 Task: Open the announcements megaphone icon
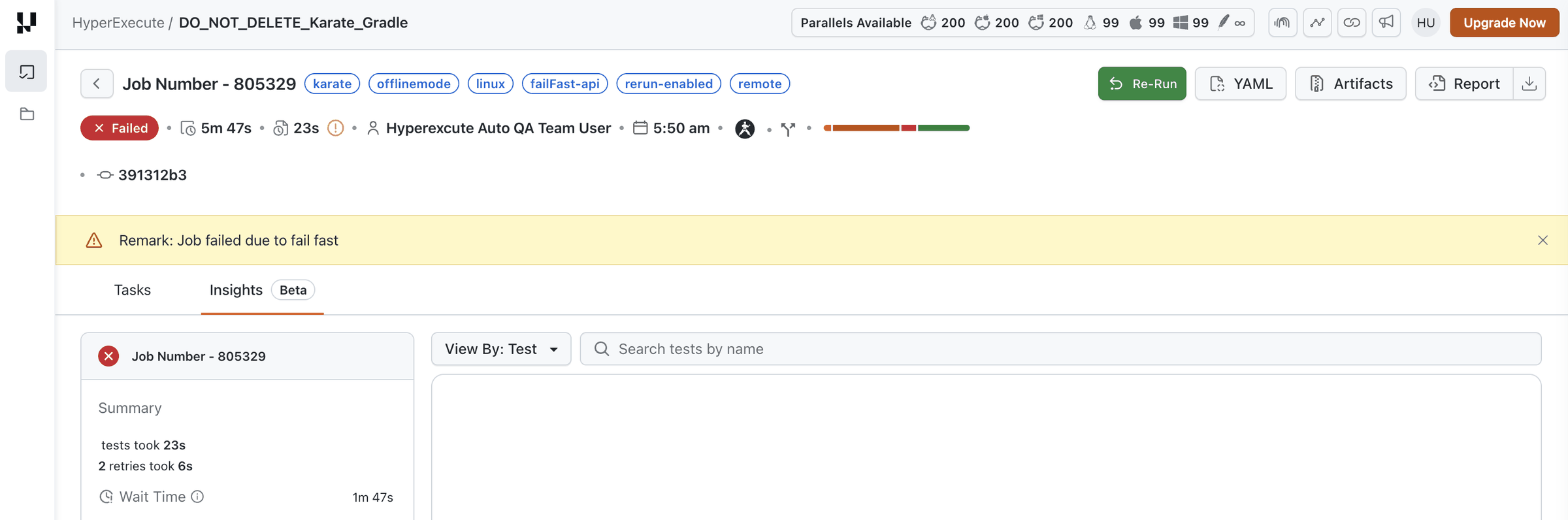[x=1386, y=23]
